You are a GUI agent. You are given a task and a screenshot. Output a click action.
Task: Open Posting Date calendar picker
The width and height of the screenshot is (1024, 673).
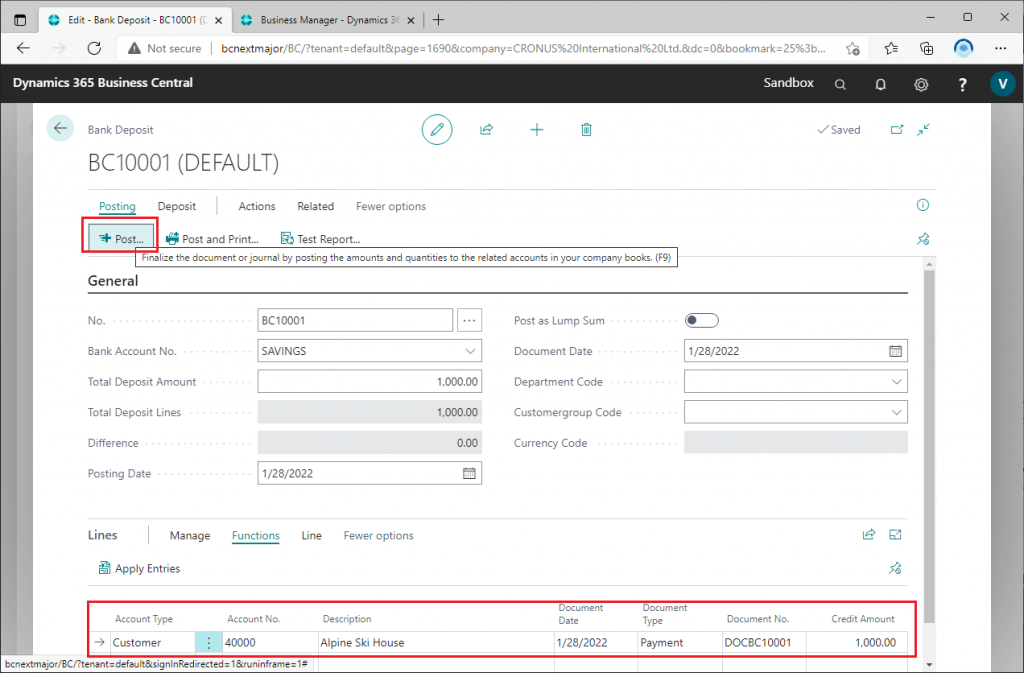click(469, 473)
